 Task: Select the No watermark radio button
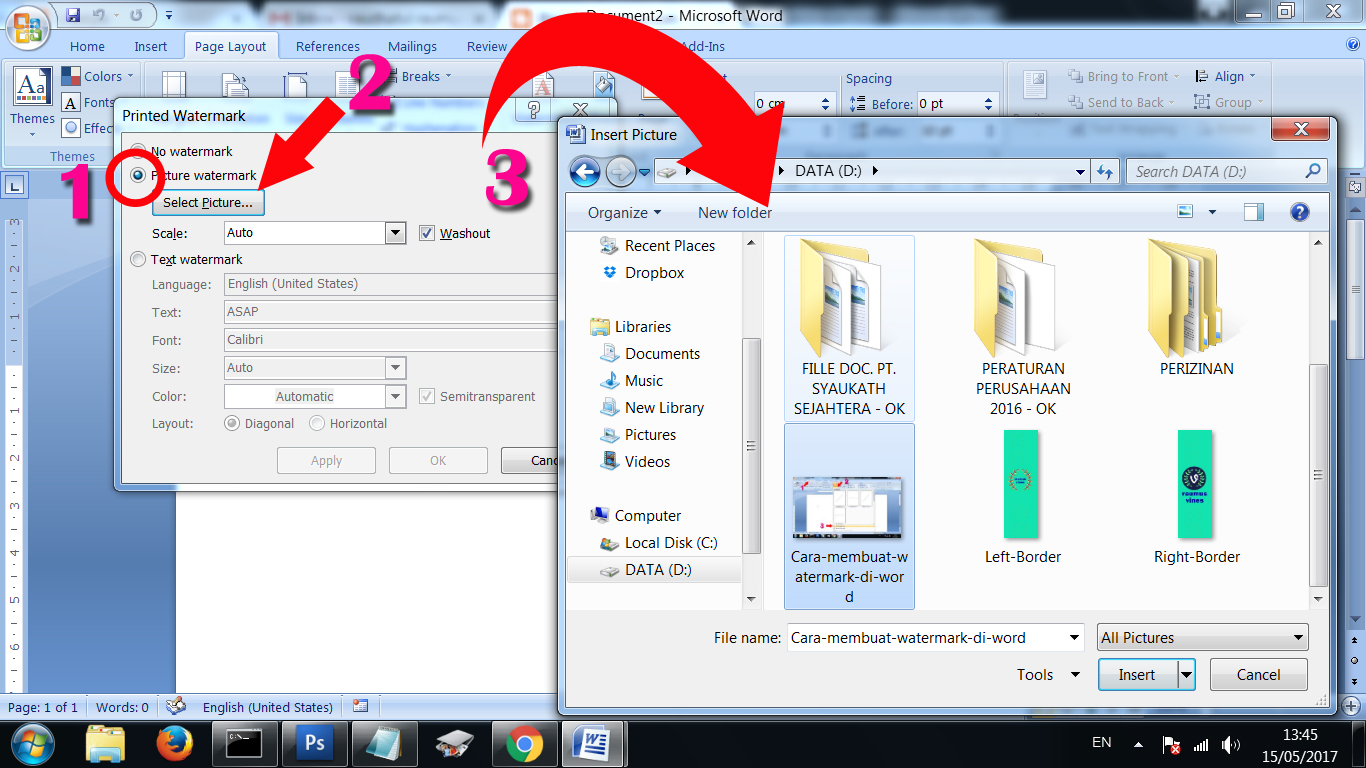[x=138, y=151]
